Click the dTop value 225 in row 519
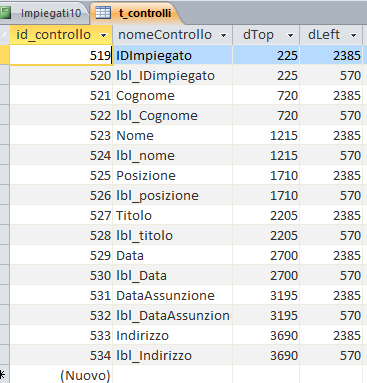Screen dimensions: 367x383 pyautogui.click(x=266, y=55)
